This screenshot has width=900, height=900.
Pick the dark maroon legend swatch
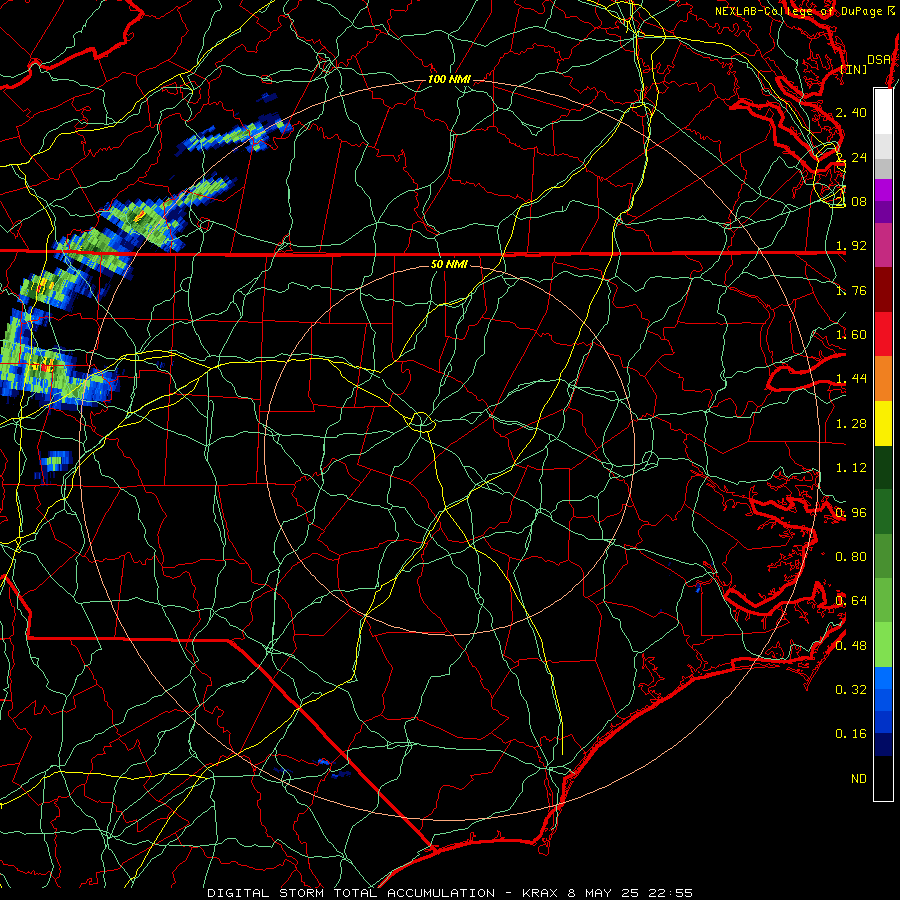(x=883, y=290)
